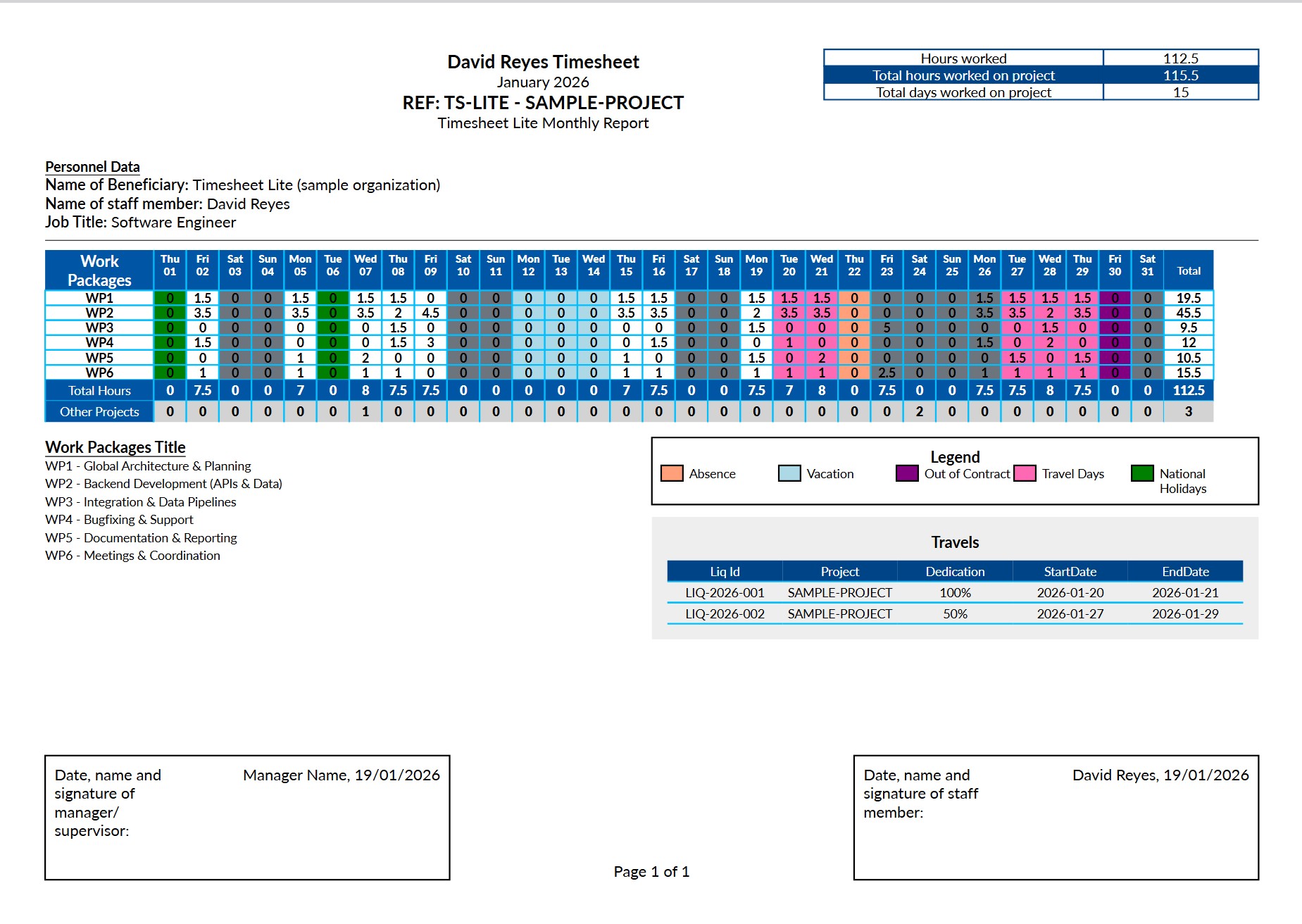Click the Total column header in timesheet
The image size is (1302, 924).
(1188, 270)
